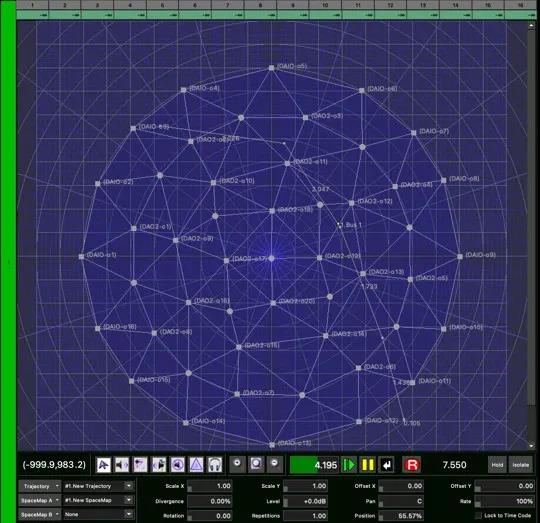Activate the headphones monitor tool
The image size is (540, 523).
tap(215, 465)
